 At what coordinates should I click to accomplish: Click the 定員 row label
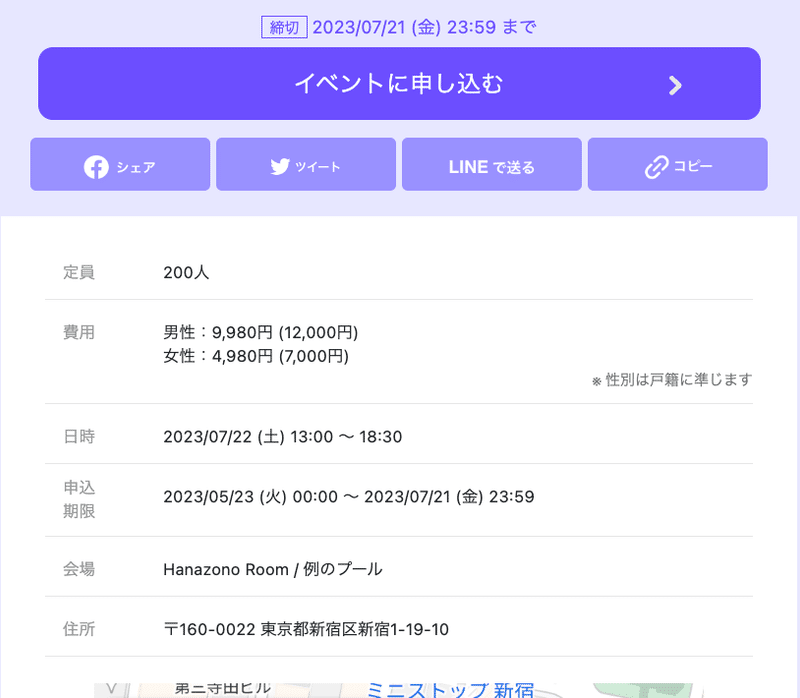point(79,272)
